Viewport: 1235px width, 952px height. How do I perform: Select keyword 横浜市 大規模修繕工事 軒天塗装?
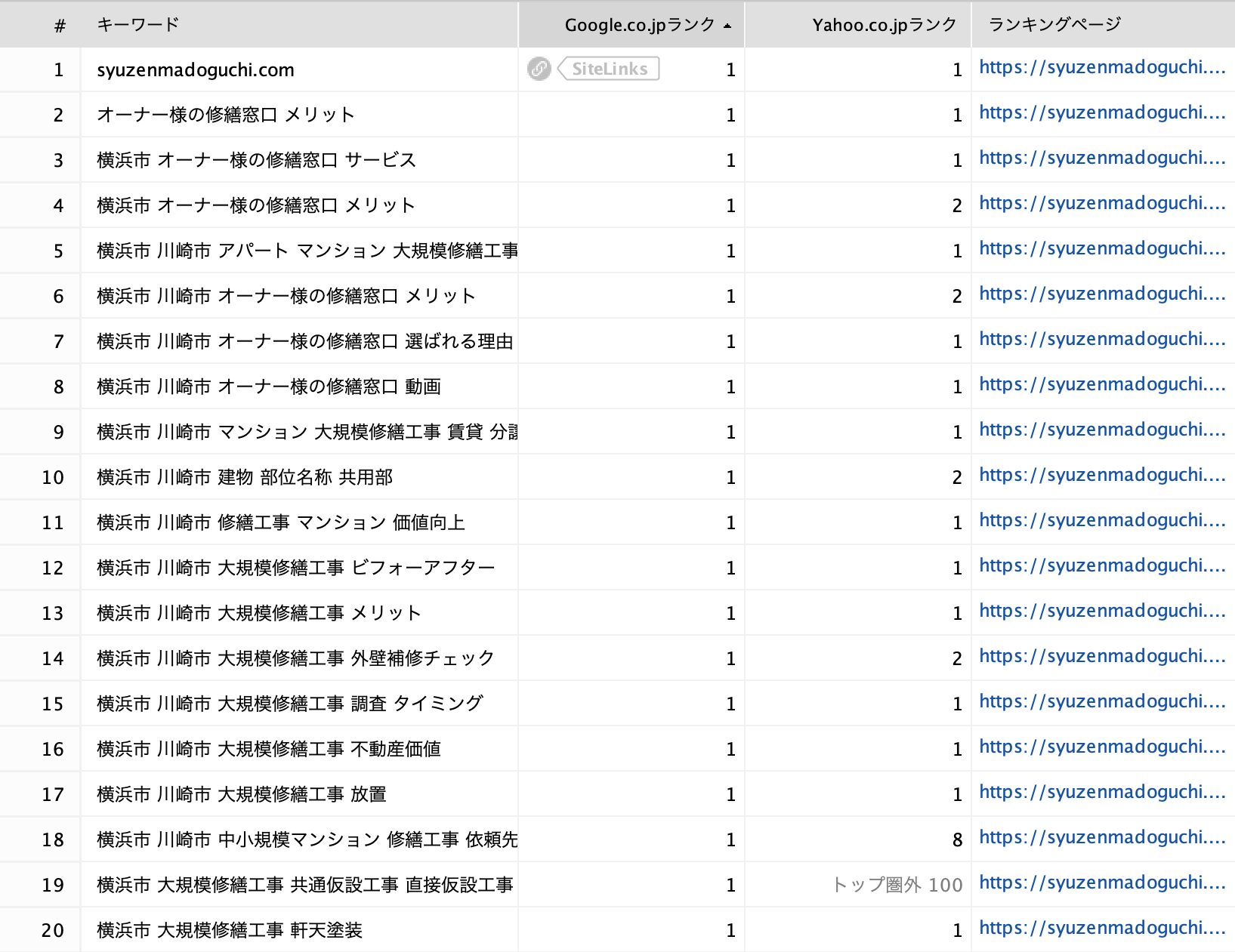click(x=230, y=930)
